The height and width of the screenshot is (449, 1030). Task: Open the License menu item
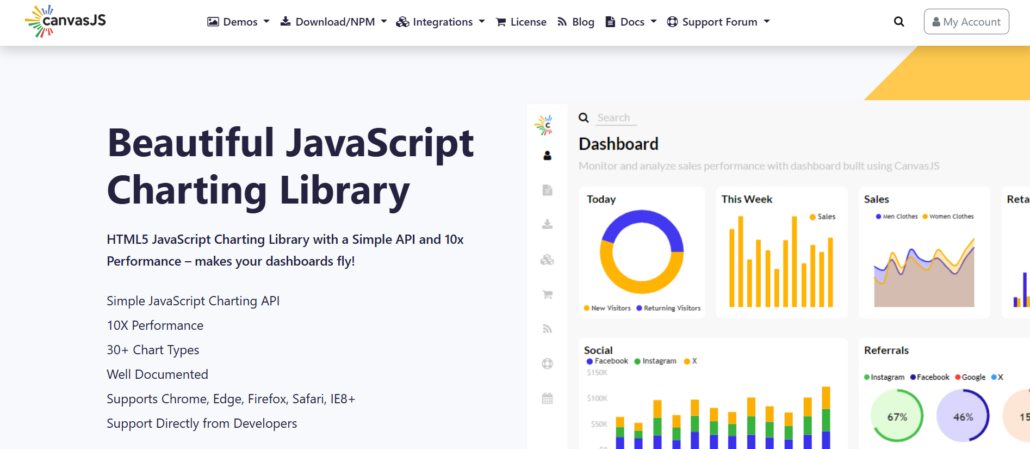pos(521,22)
